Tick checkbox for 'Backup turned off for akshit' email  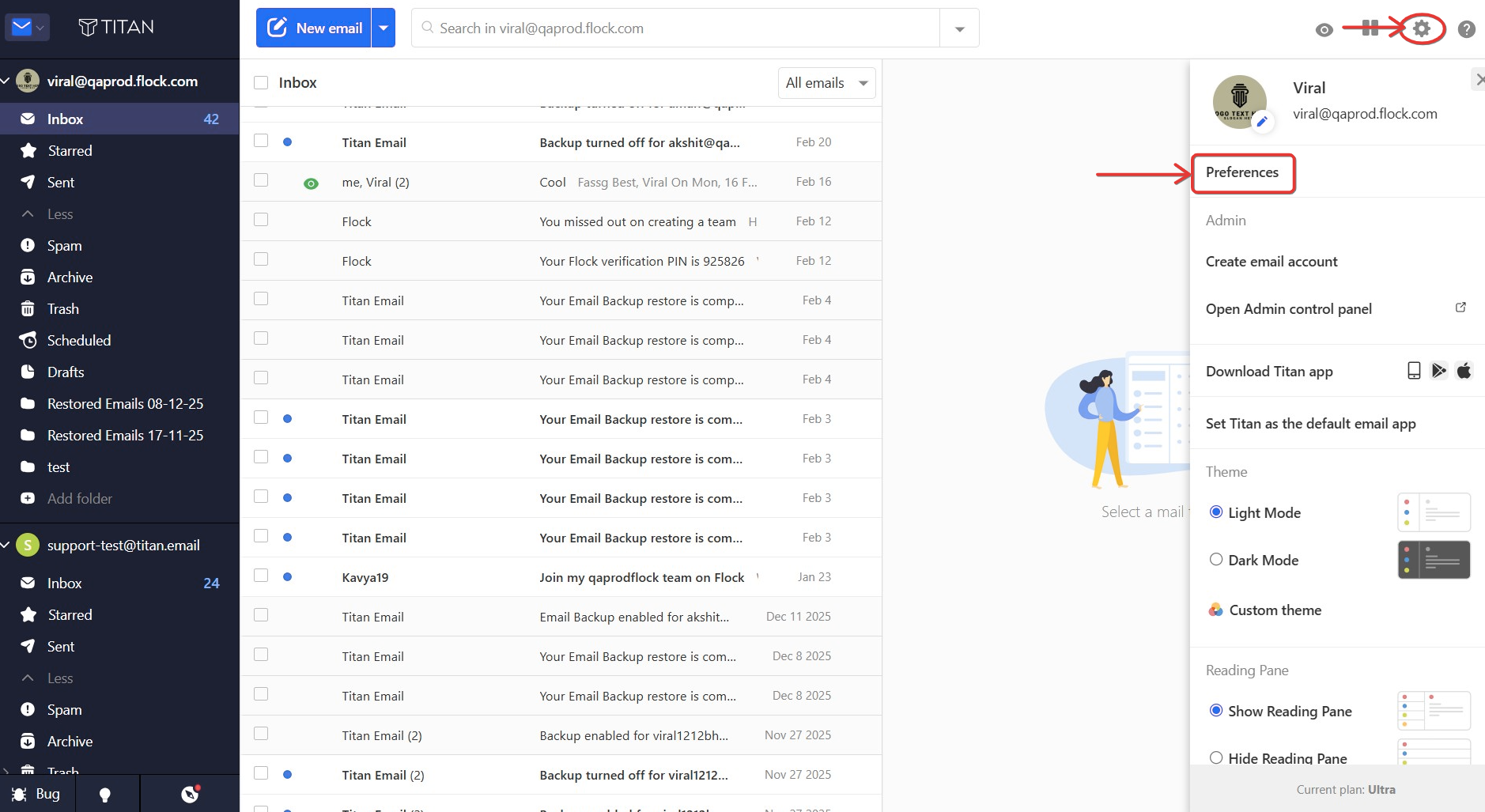(261, 141)
